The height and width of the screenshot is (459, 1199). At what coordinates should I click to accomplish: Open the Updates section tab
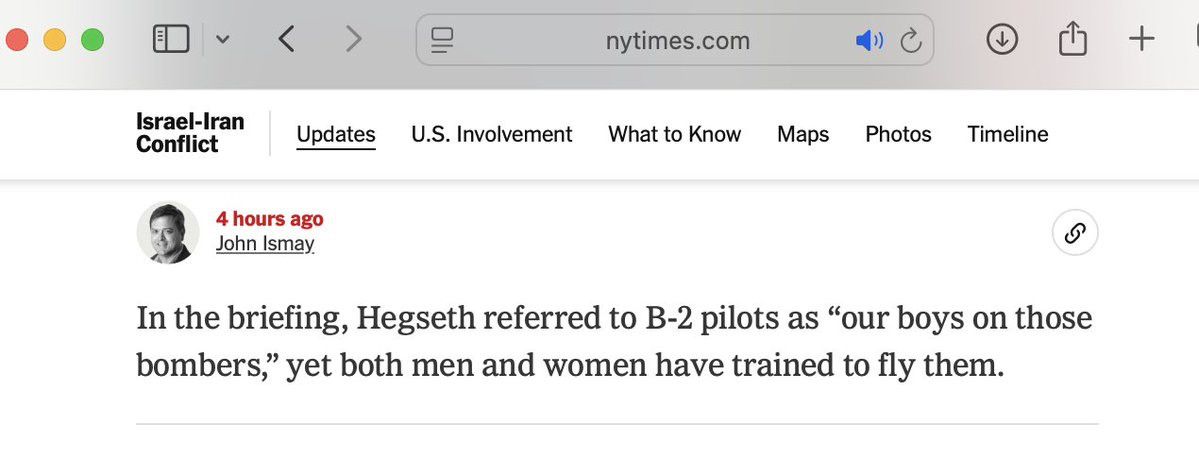click(336, 135)
